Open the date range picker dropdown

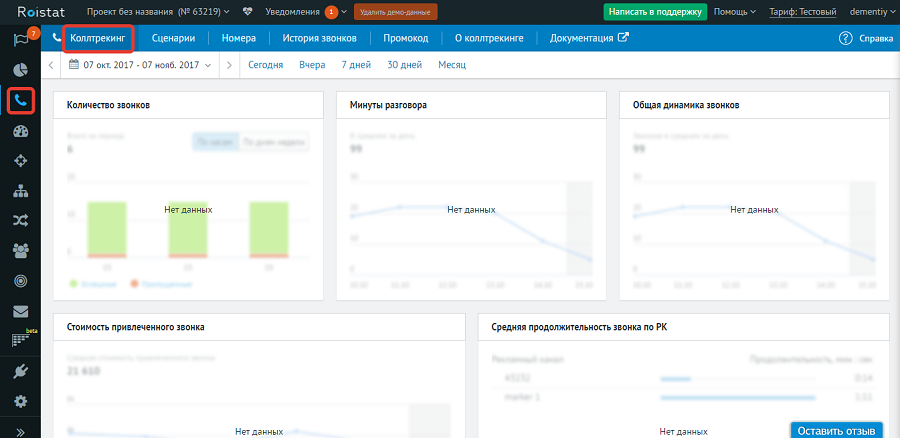[x=136, y=65]
